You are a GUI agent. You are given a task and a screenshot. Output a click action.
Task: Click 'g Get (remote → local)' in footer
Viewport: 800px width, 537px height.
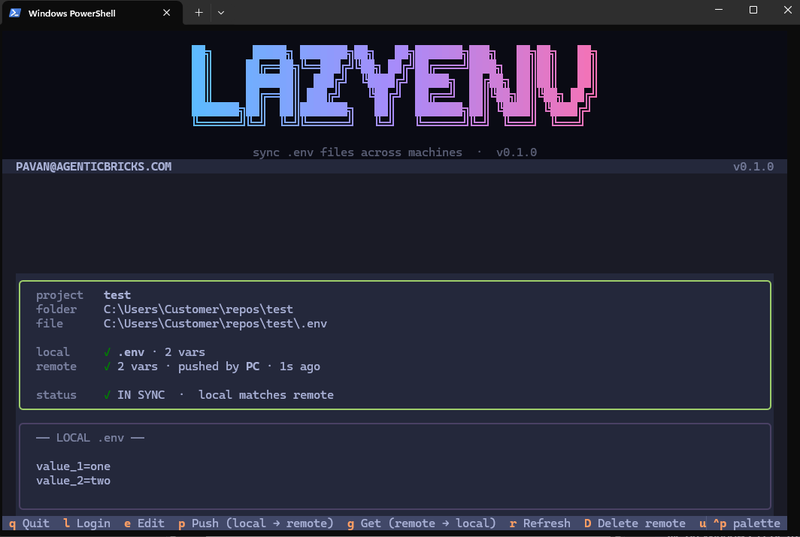point(421,524)
